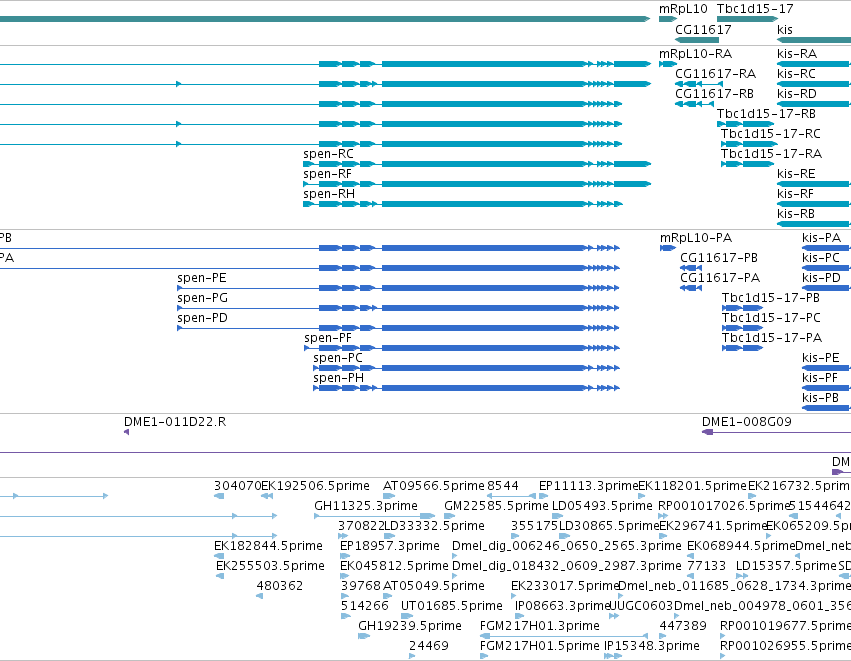Click the mRpL10-PA protein label
The image size is (851, 661).
click(x=696, y=238)
